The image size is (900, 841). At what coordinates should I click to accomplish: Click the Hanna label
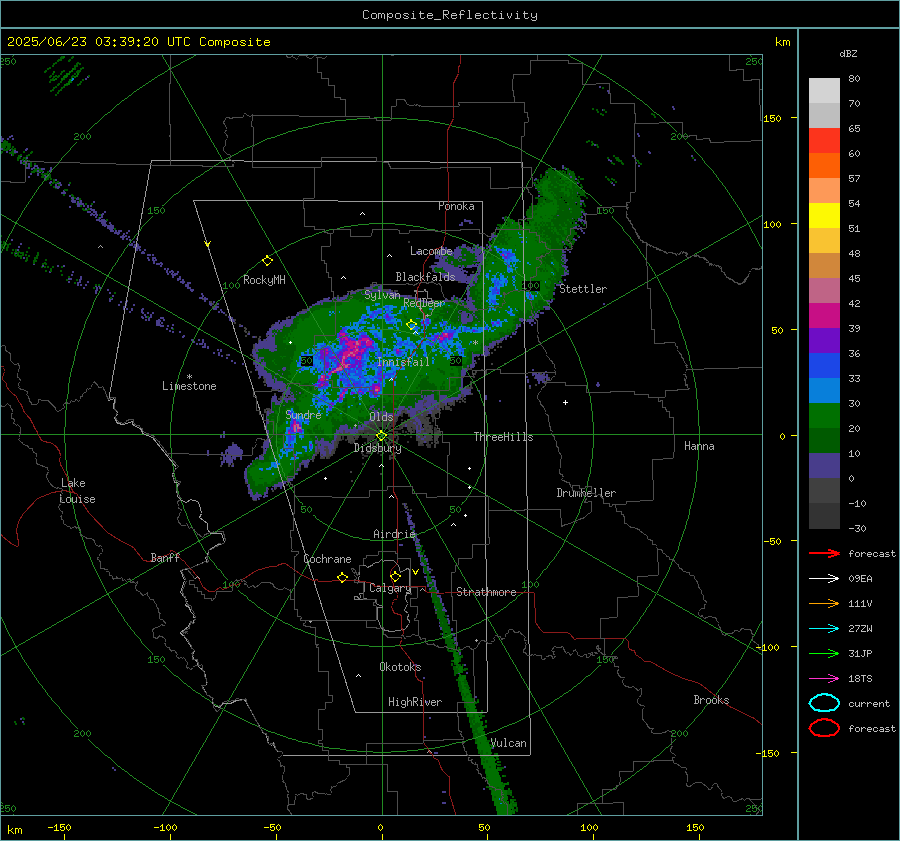(x=699, y=446)
